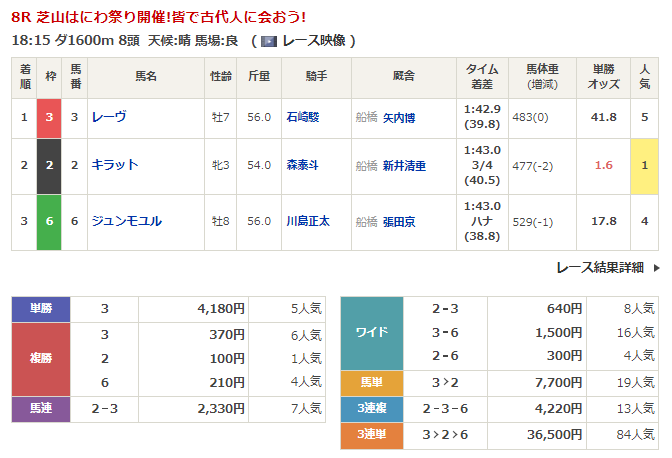Open horse page for キラット
This screenshot has width=672, height=458.
pyautogui.click(x=114, y=165)
